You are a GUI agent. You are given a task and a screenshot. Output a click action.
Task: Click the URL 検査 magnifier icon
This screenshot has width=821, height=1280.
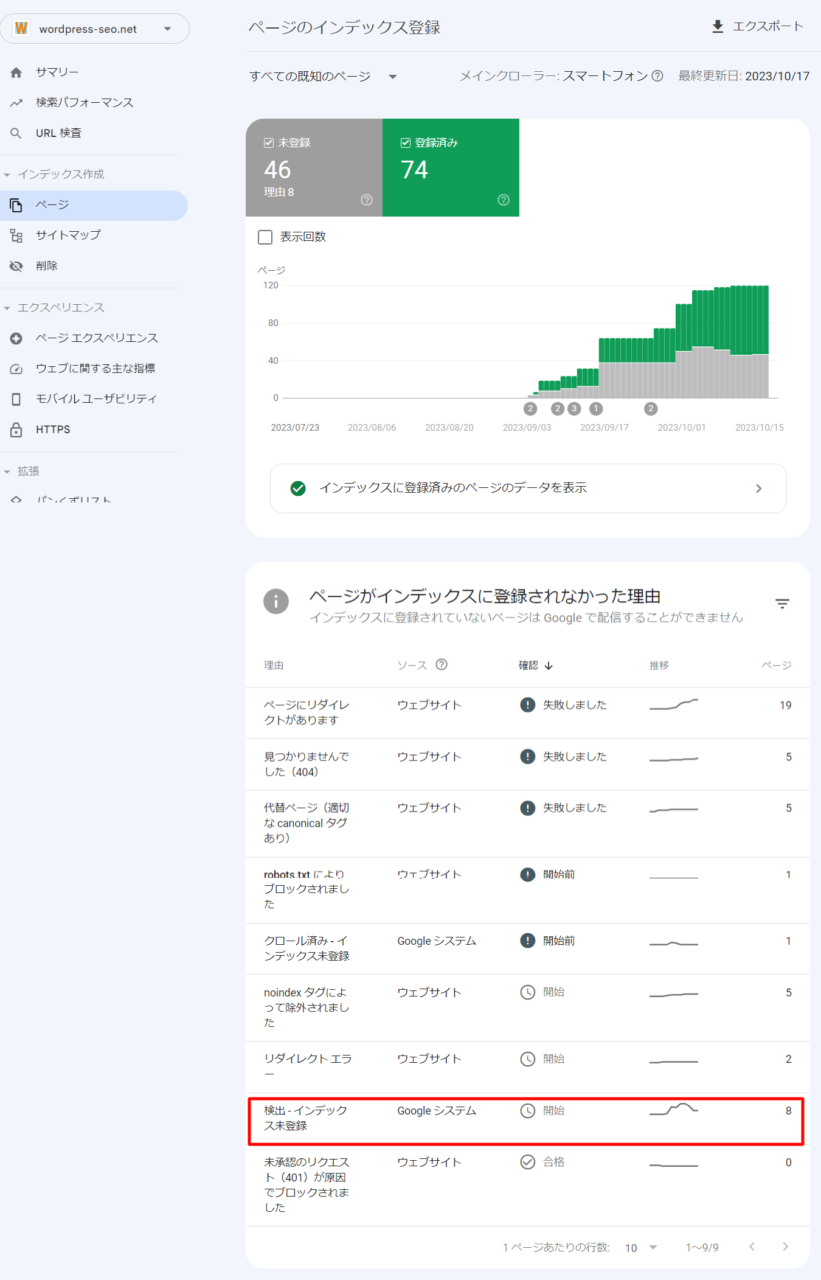tap(15, 133)
